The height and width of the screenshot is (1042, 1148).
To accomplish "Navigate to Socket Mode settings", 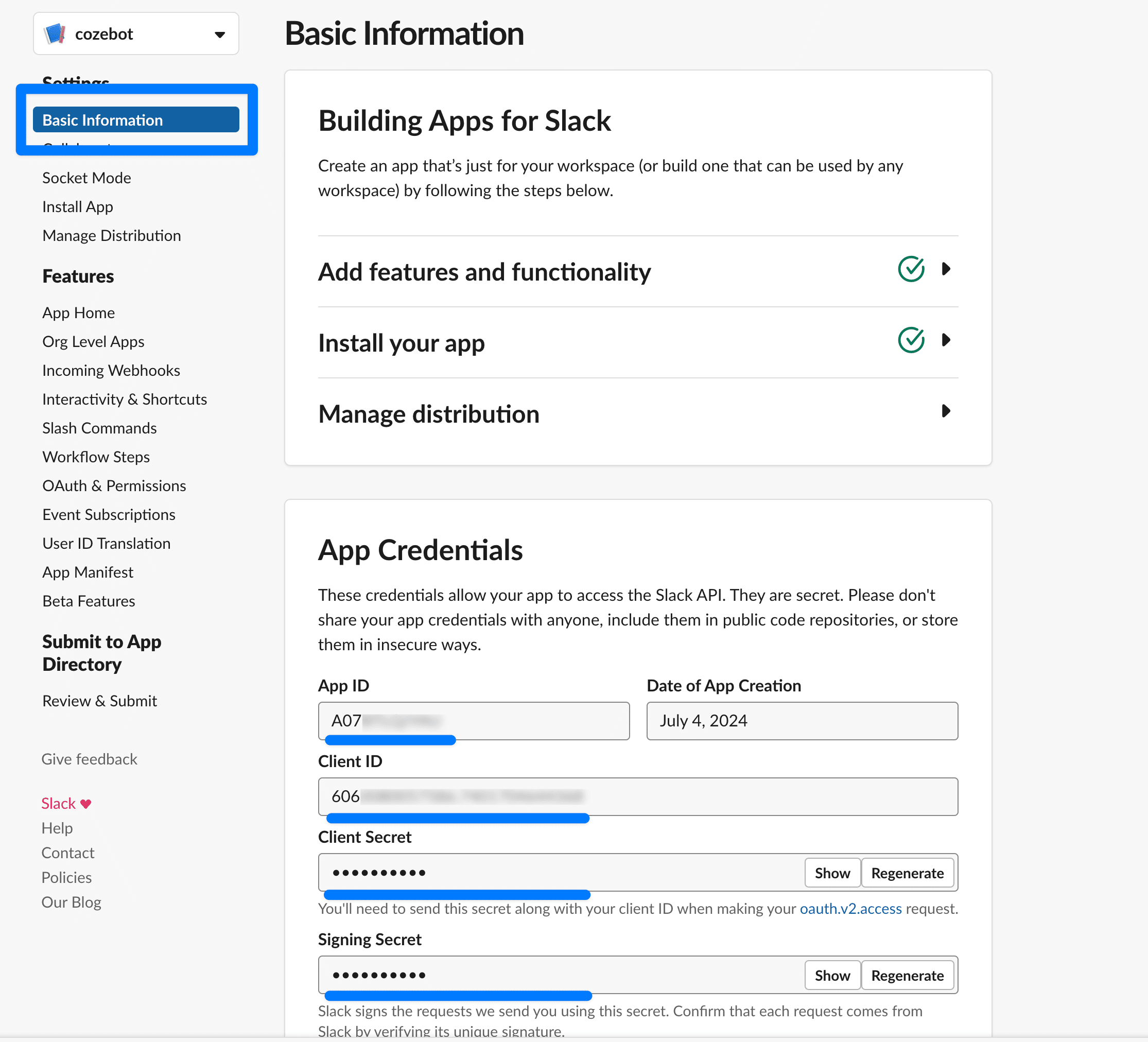I will [86, 178].
